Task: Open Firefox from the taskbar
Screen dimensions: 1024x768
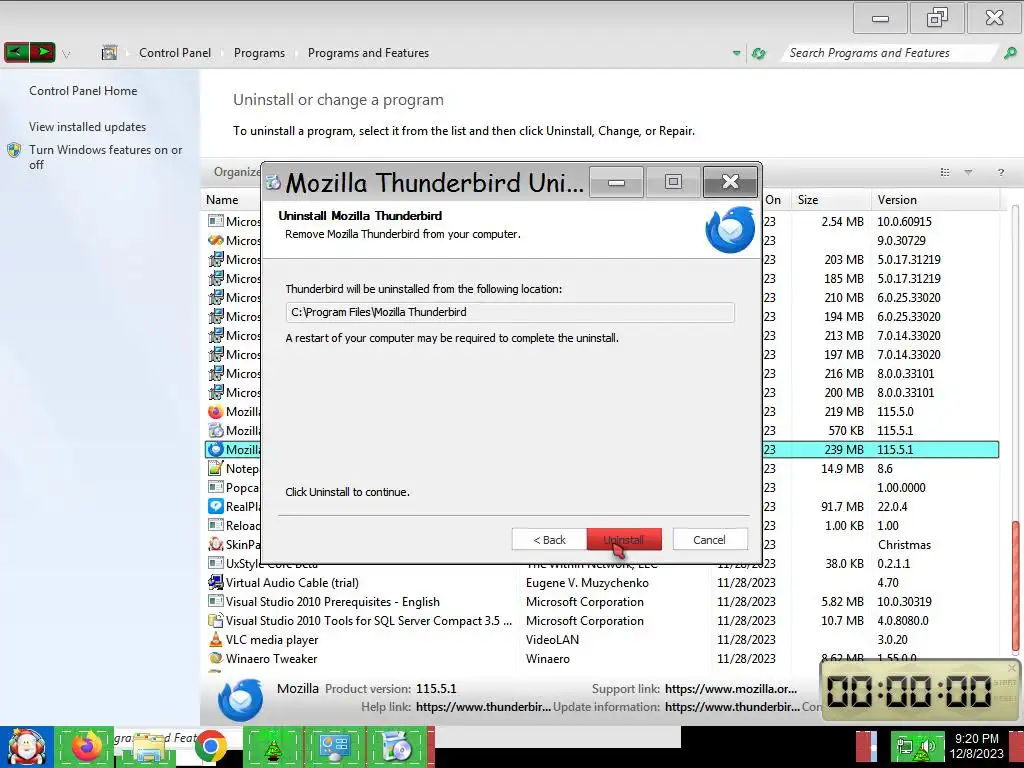Action: [87, 746]
